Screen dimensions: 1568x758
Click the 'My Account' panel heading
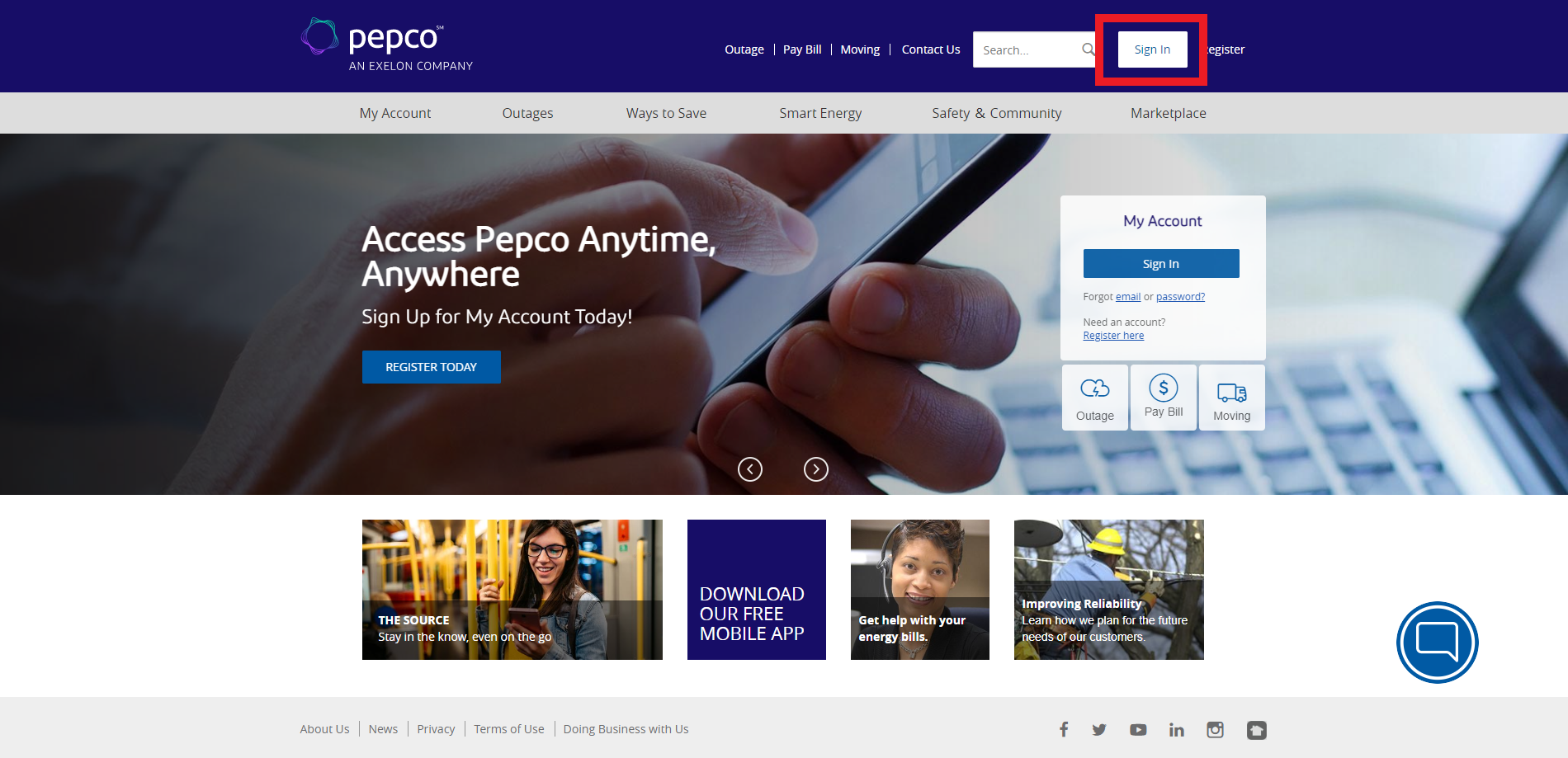tap(1162, 221)
